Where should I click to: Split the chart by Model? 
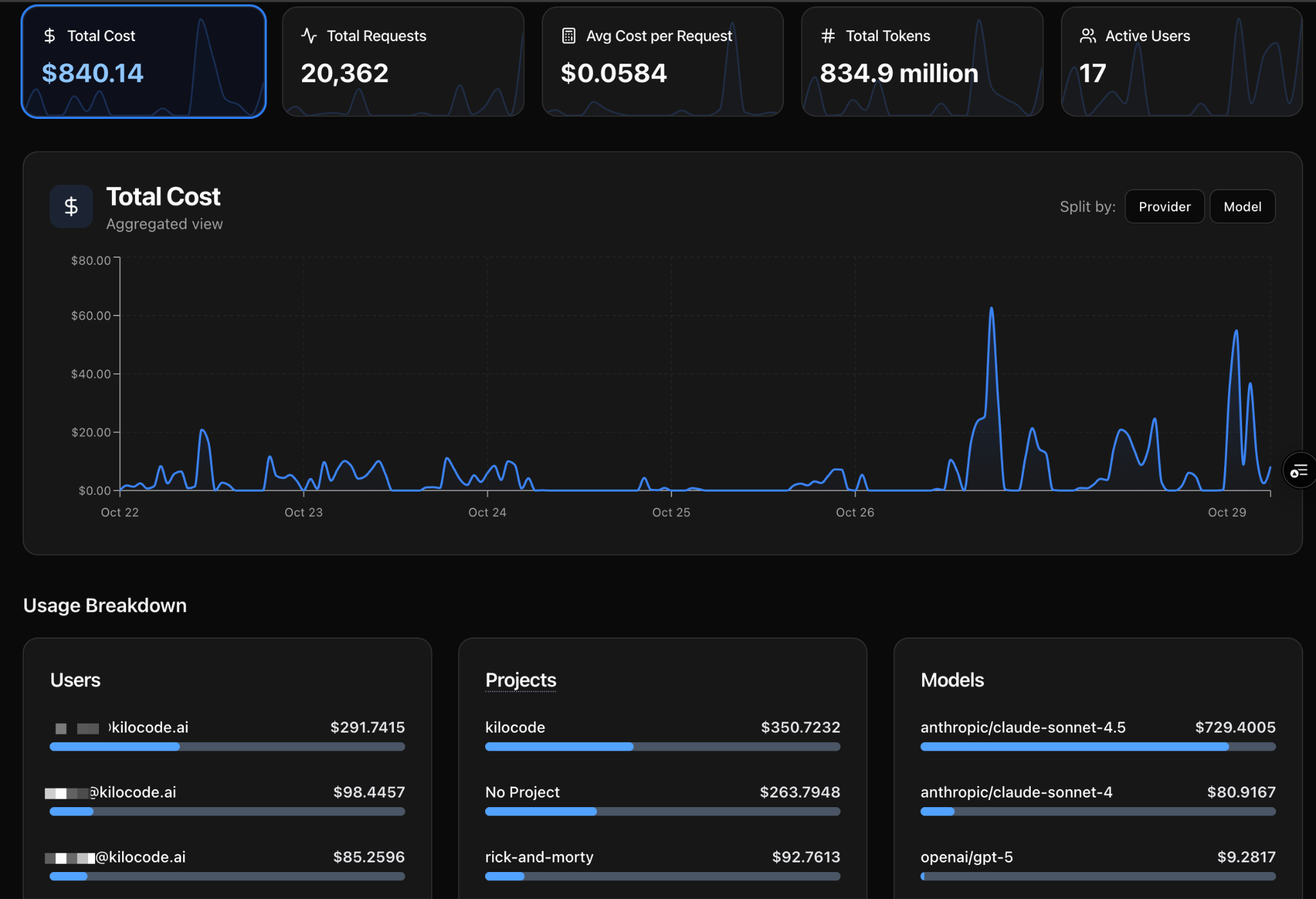point(1241,207)
